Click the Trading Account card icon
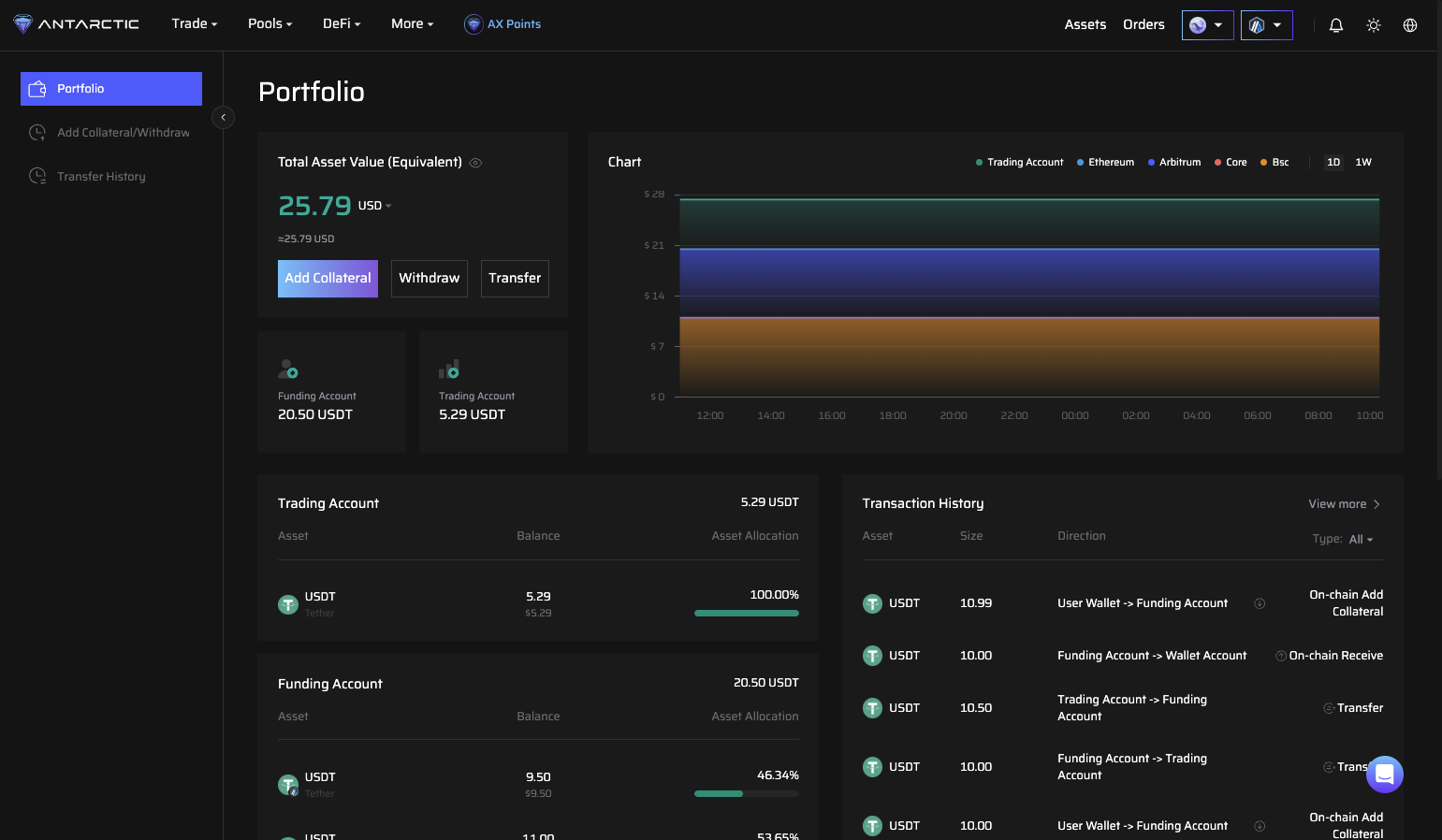The width and height of the screenshot is (1442, 840). [449, 369]
